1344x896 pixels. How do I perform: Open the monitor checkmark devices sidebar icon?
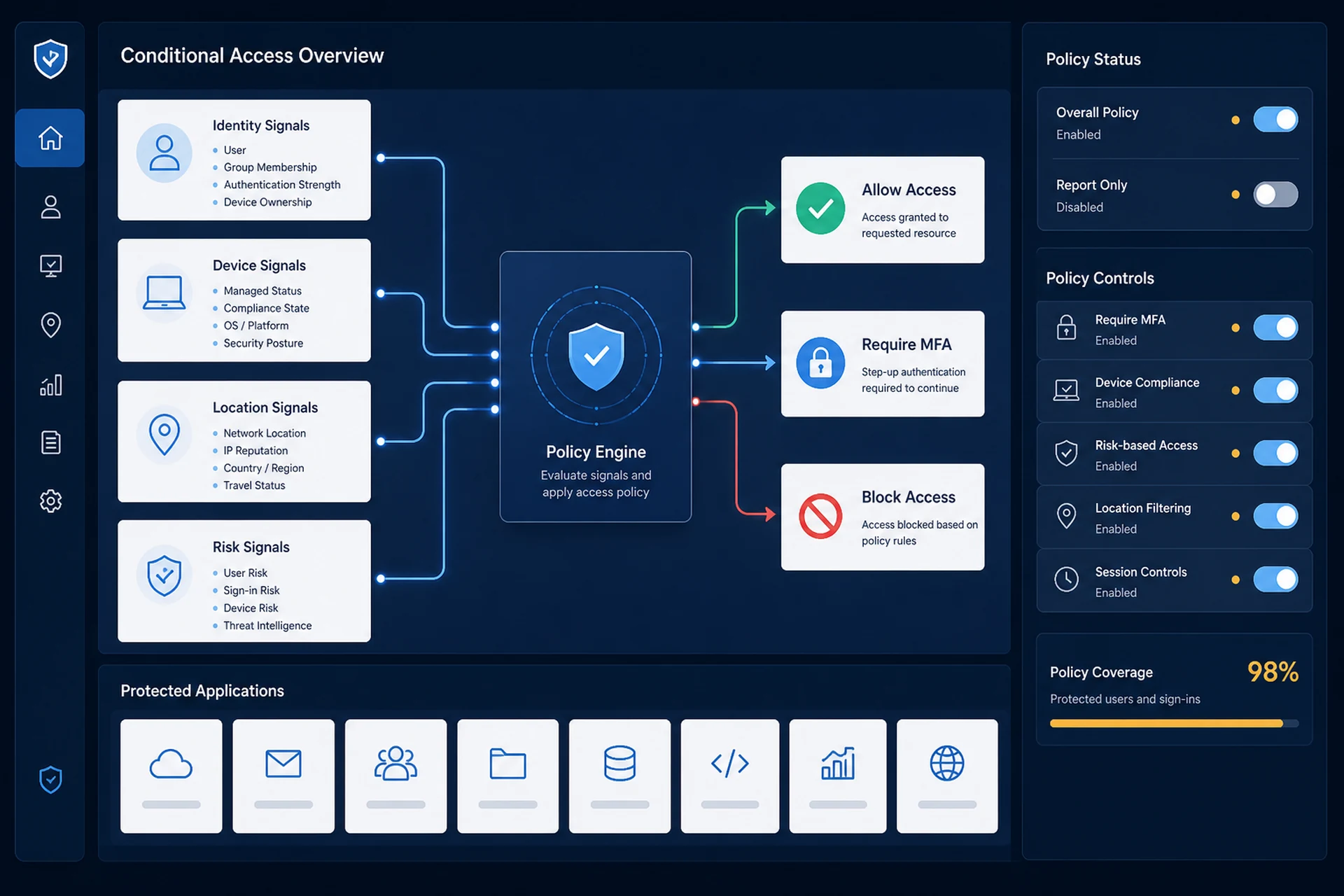pos(50,266)
